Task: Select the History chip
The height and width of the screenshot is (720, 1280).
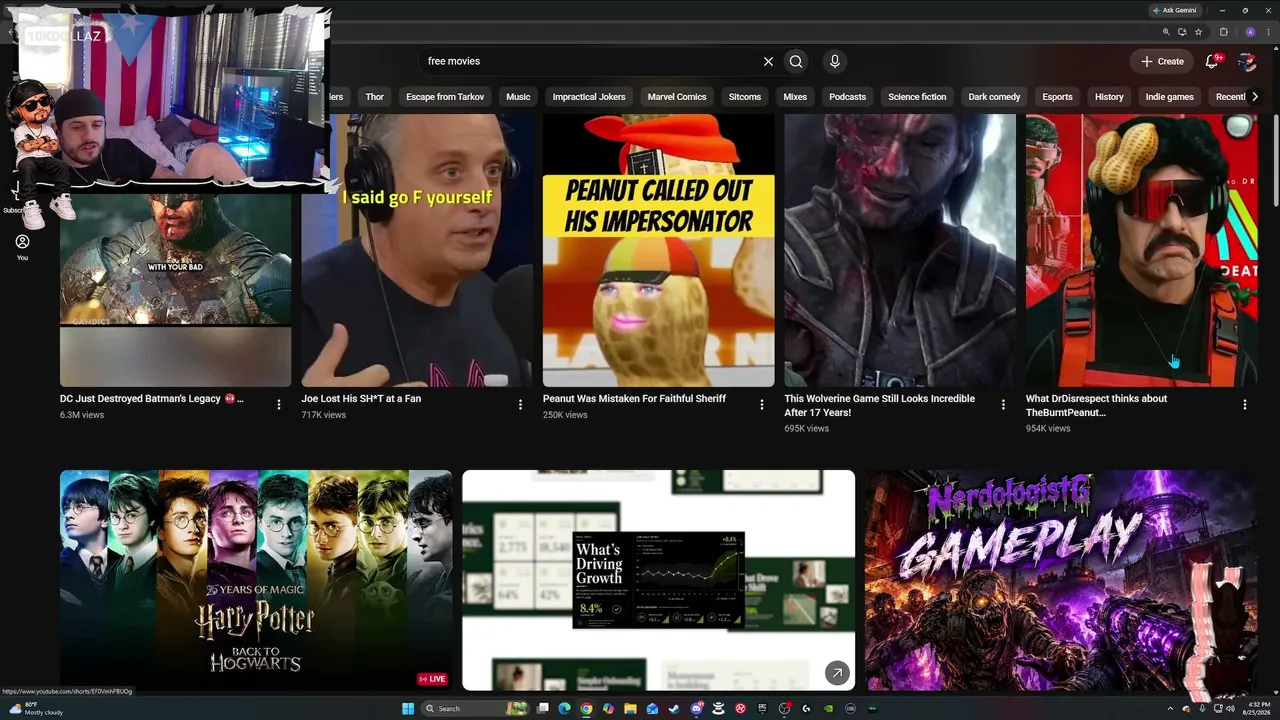Action: coord(1109,97)
